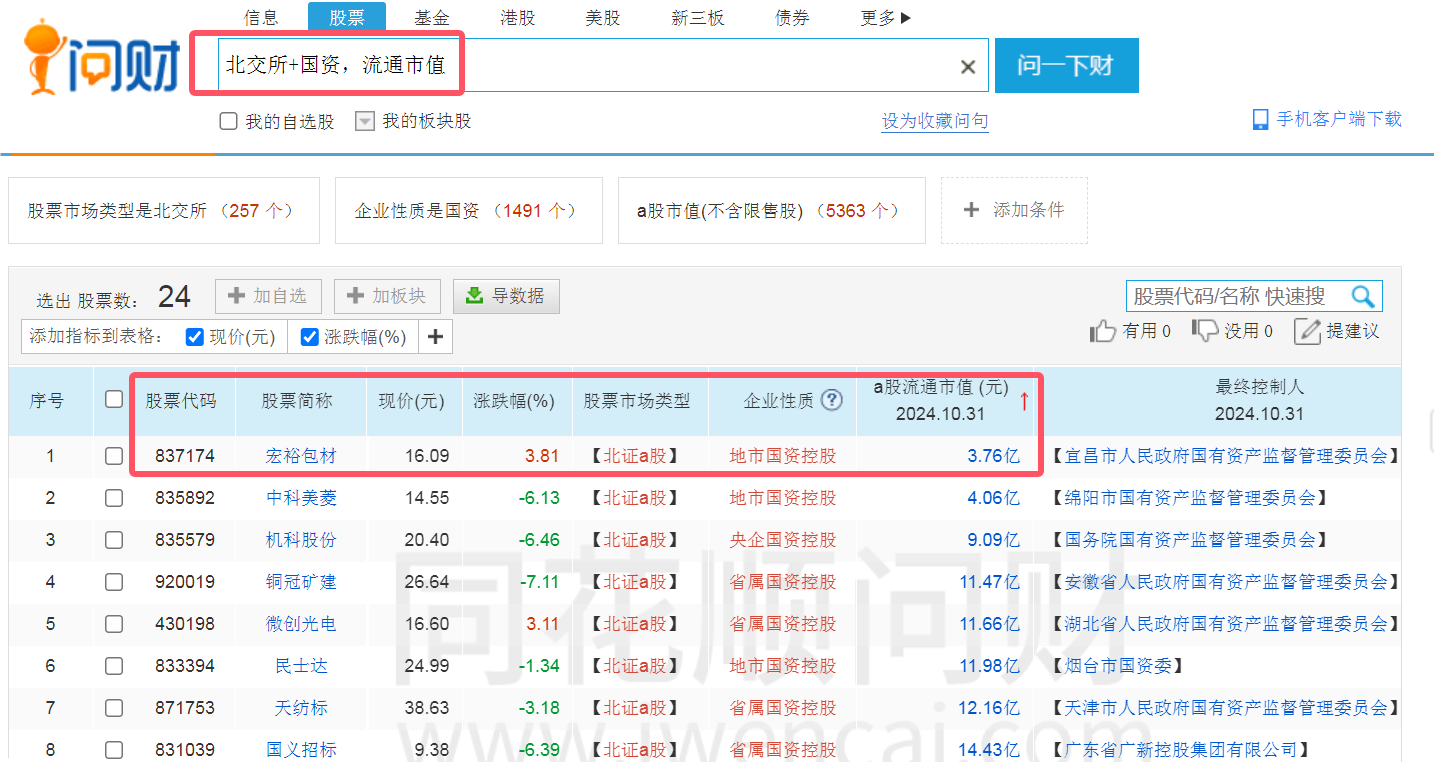
Task: Open stock link 国义招标
Action: click(301, 749)
